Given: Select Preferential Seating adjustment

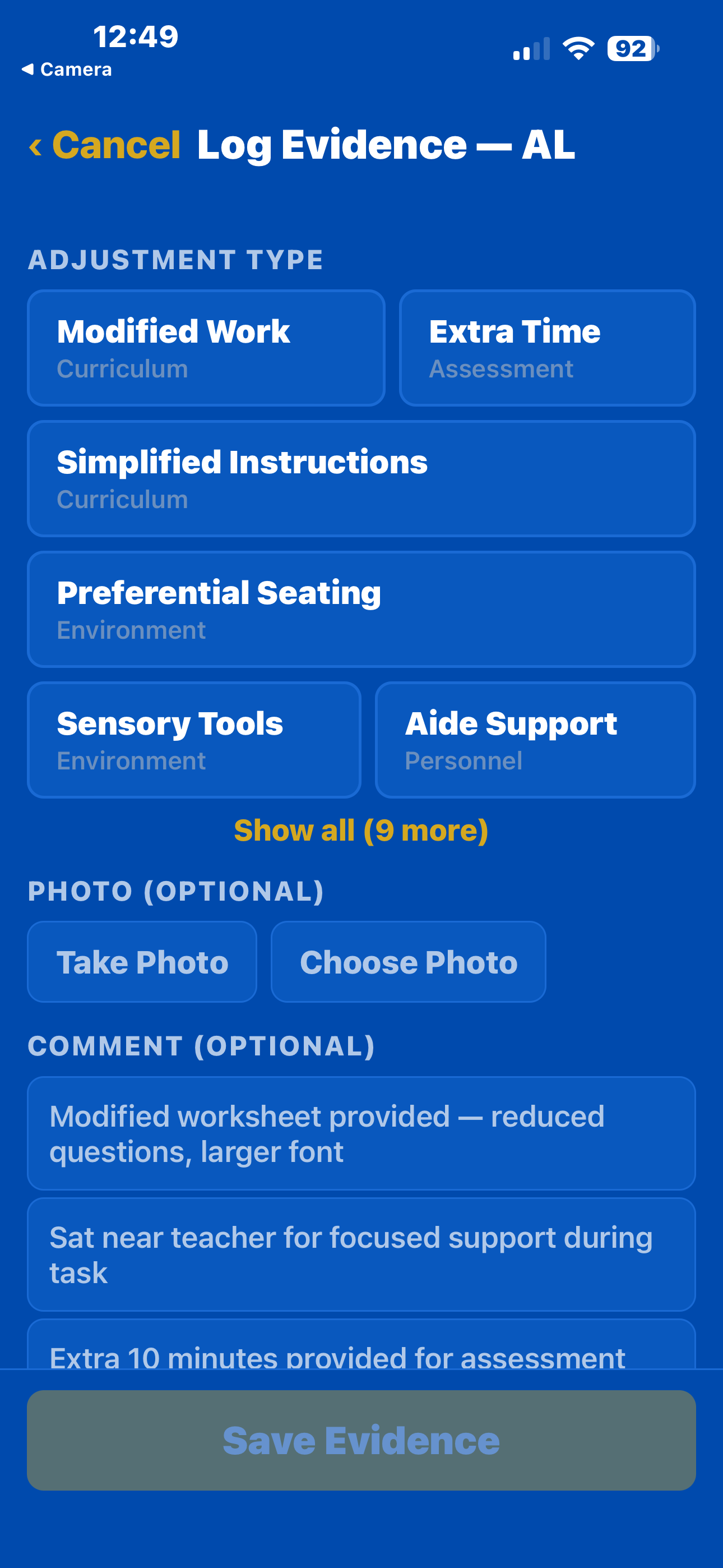Looking at the screenshot, I should point(361,608).
